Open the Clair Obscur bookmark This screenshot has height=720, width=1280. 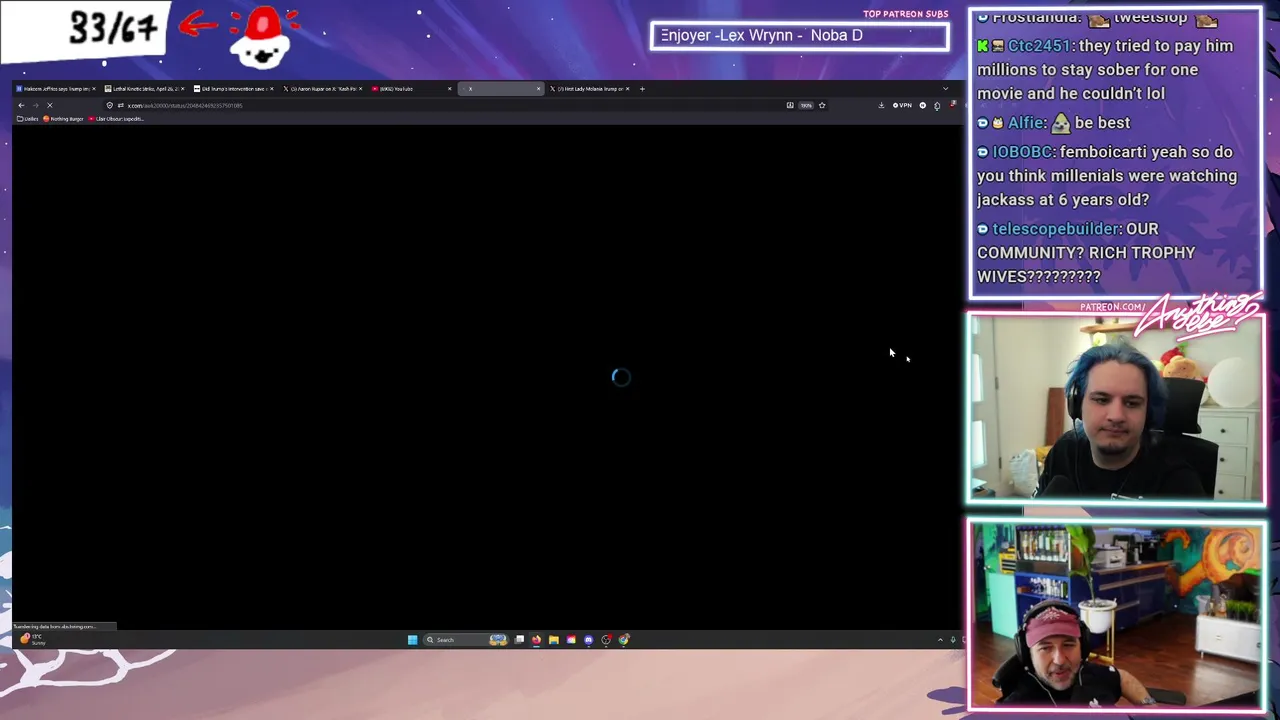pos(116,119)
